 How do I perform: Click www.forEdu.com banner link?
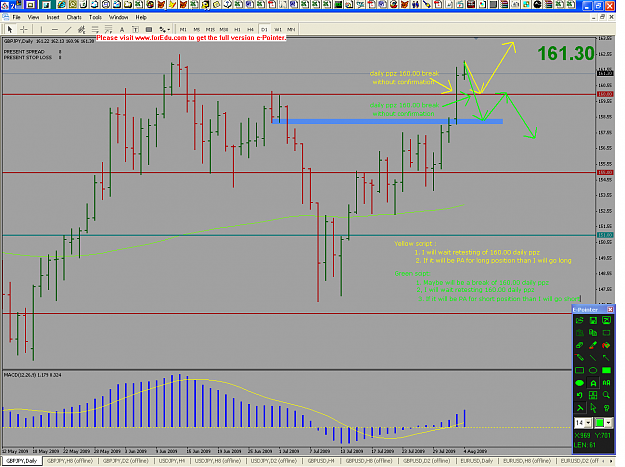tap(161, 38)
